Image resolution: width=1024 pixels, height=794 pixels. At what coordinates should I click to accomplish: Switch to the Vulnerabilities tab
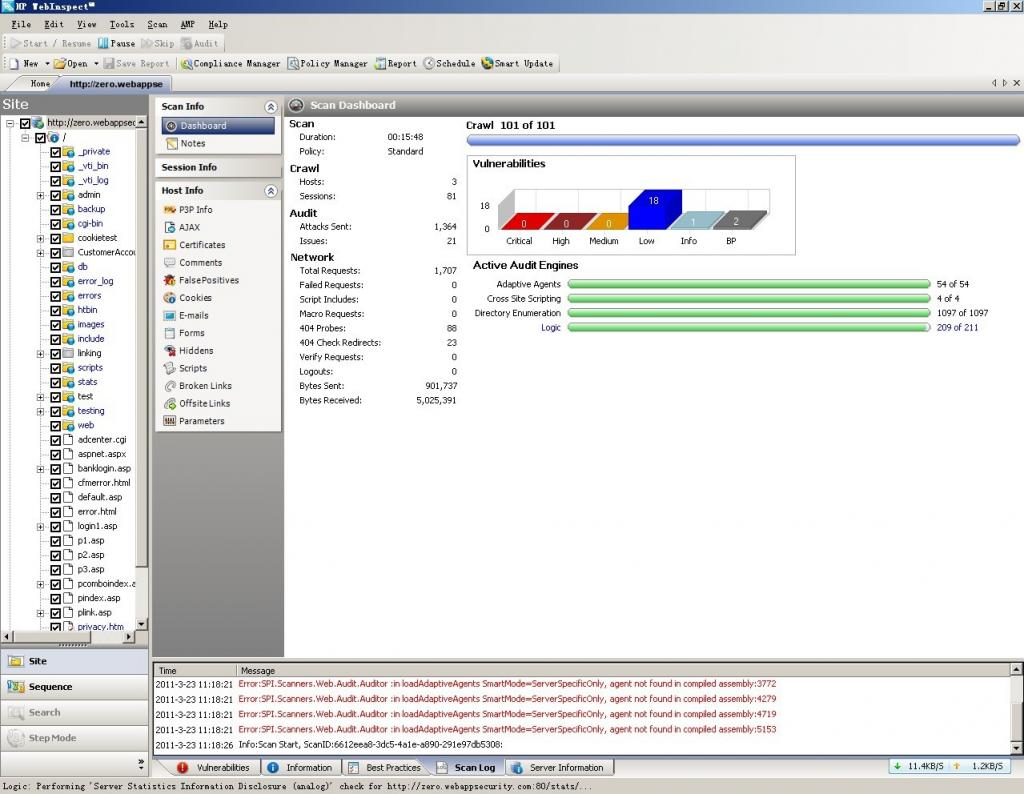point(214,768)
